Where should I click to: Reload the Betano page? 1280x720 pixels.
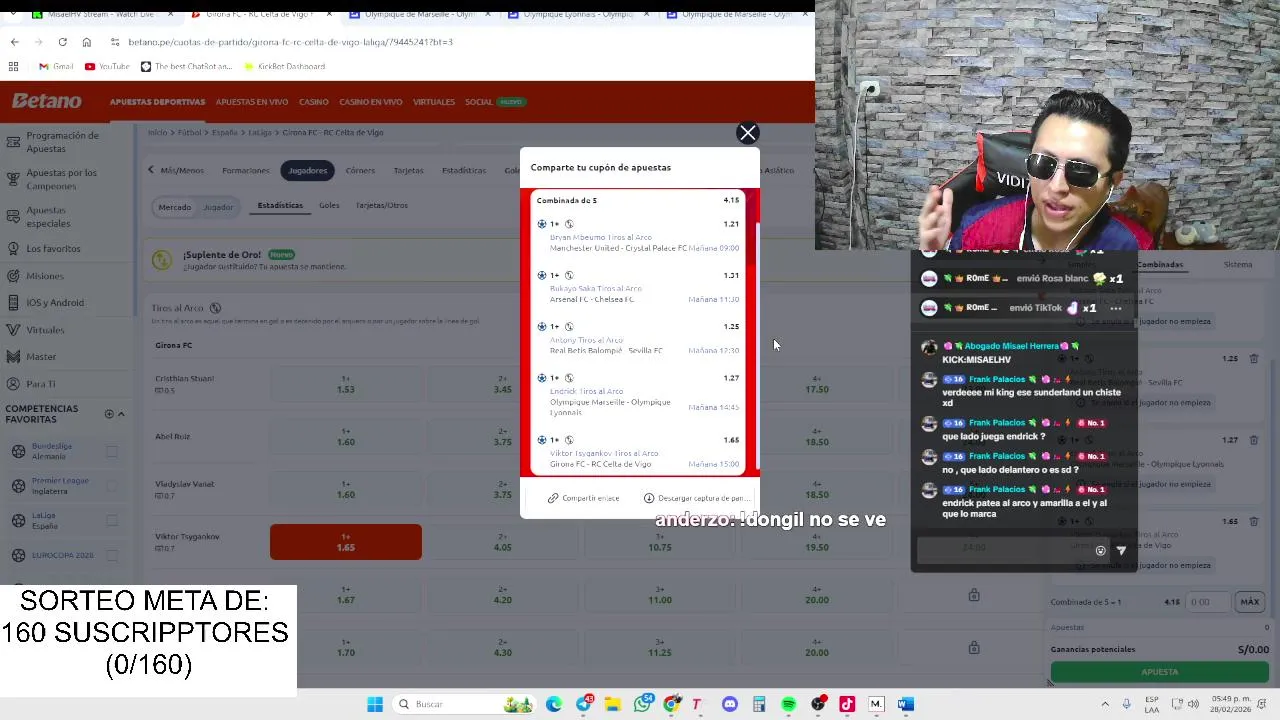62,42
